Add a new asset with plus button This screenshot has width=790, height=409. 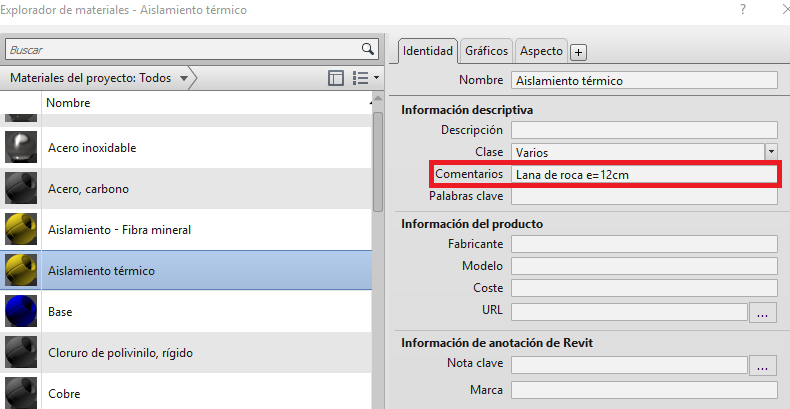click(x=578, y=52)
